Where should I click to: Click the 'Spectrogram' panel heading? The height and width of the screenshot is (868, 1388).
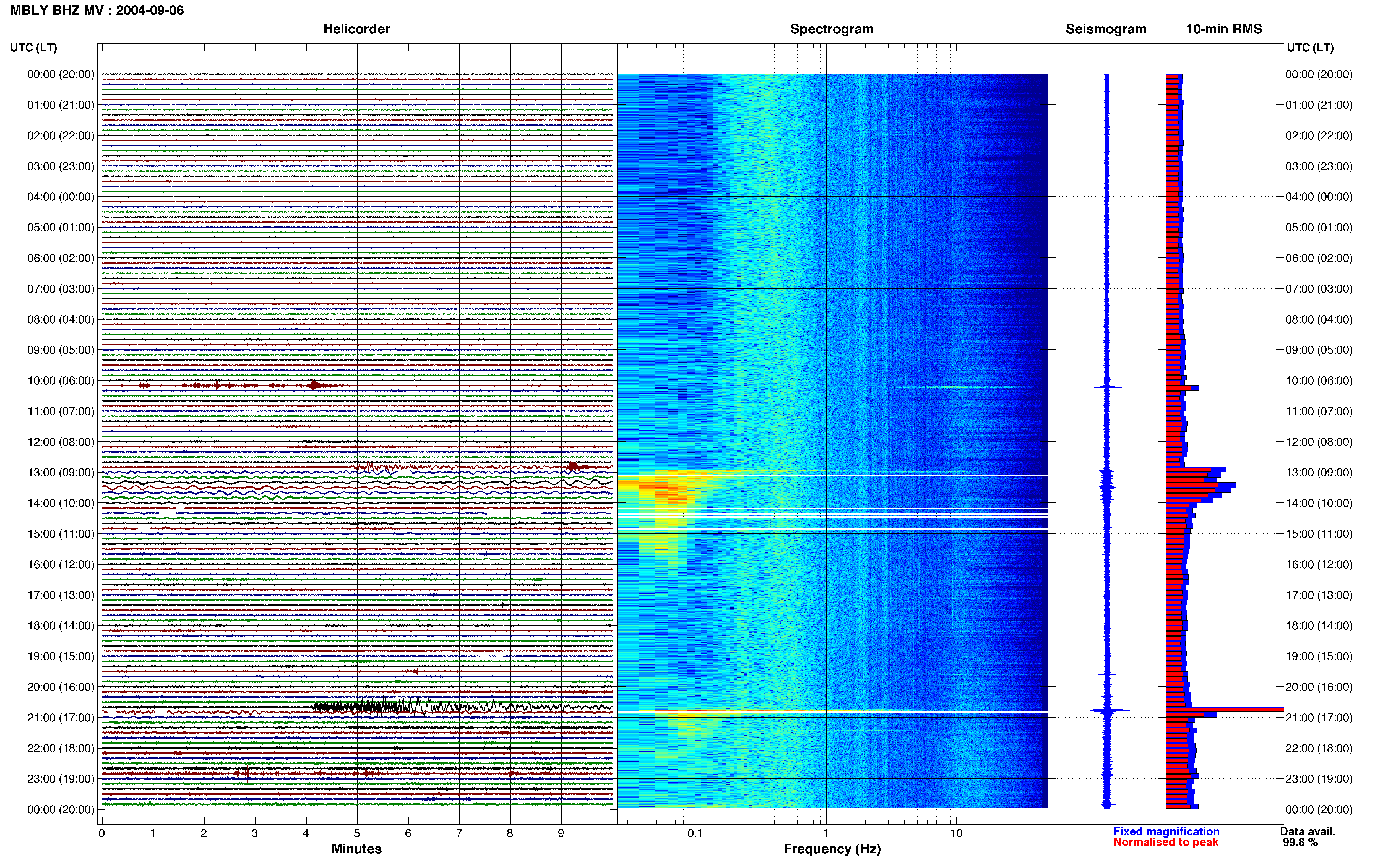point(832,29)
